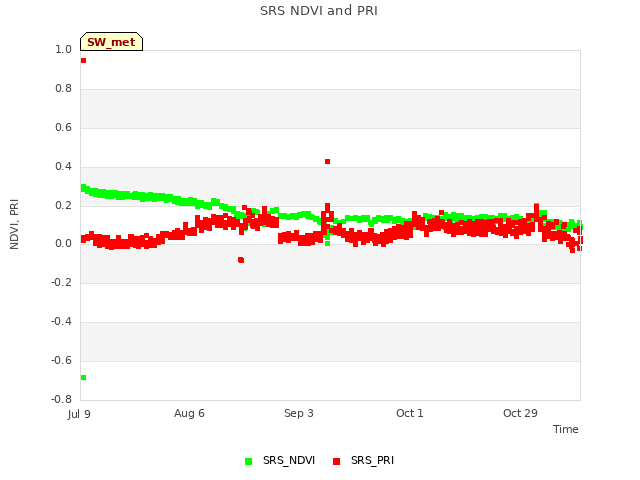The height and width of the screenshot is (480, 640).
Task: Select the red outlier point below zero
Action: pyautogui.click(x=241, y=260)
